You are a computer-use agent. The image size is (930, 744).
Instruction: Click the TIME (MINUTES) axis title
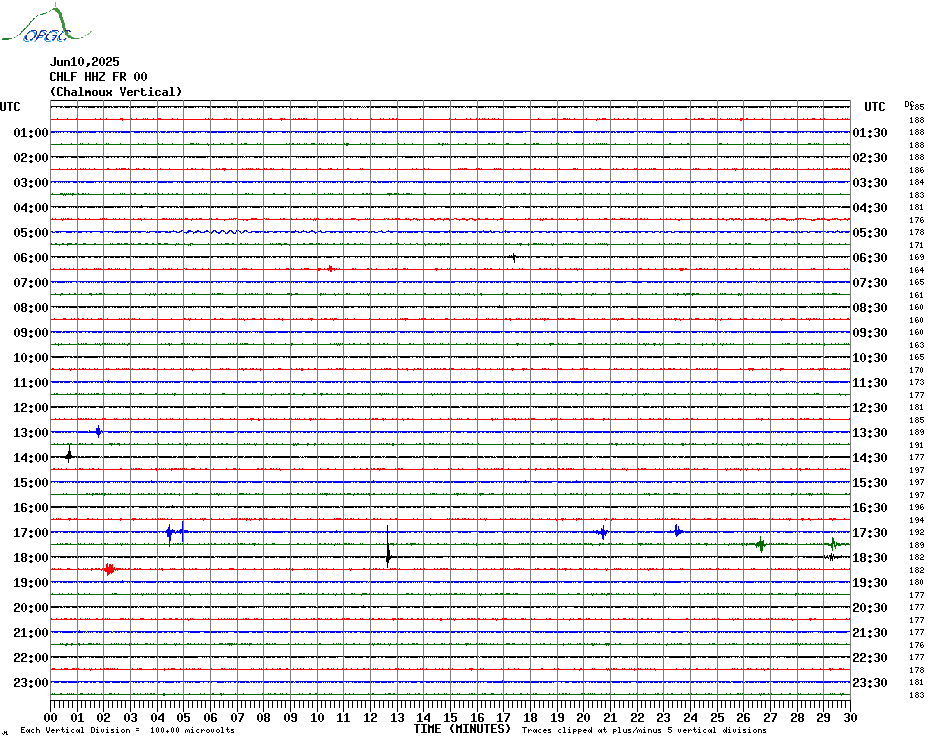pos(462,729)
